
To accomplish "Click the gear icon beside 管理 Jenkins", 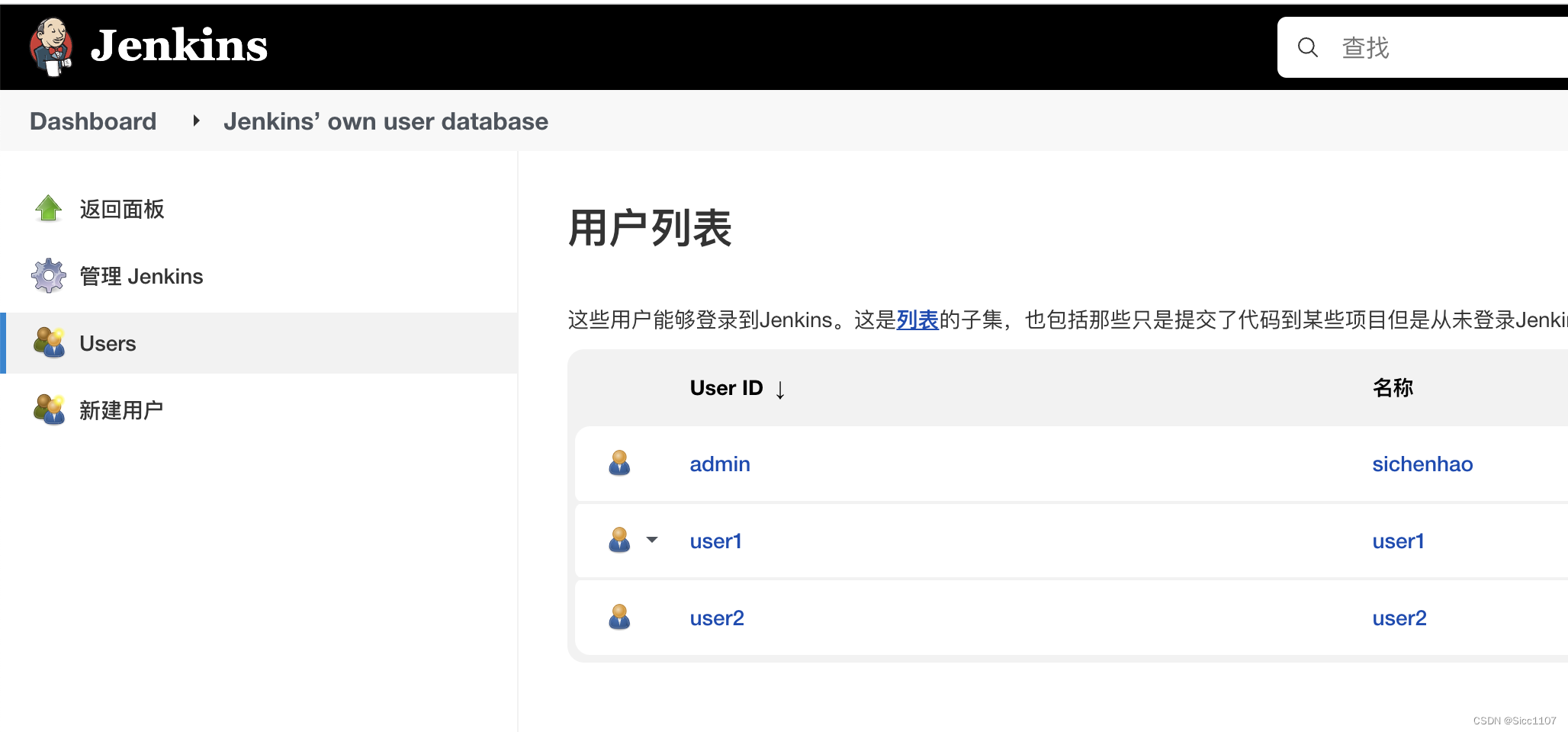I will pyautogui.click(x=49, y=275).
